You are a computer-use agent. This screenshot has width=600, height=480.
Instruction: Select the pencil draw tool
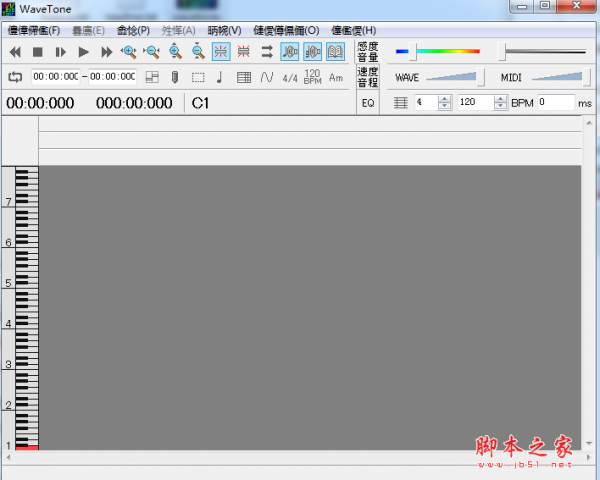click(x=175, y=77)
